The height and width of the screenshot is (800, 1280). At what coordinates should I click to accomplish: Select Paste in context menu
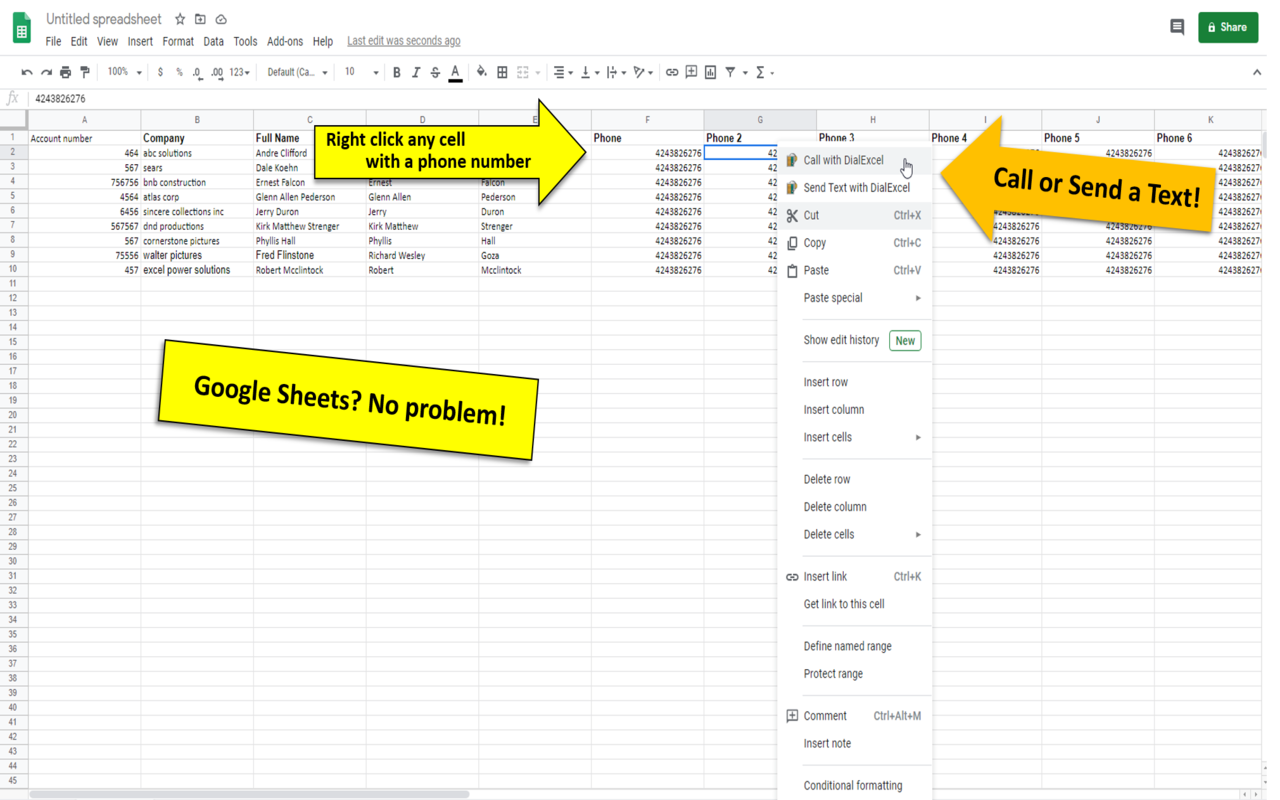(x=855, y=270)
